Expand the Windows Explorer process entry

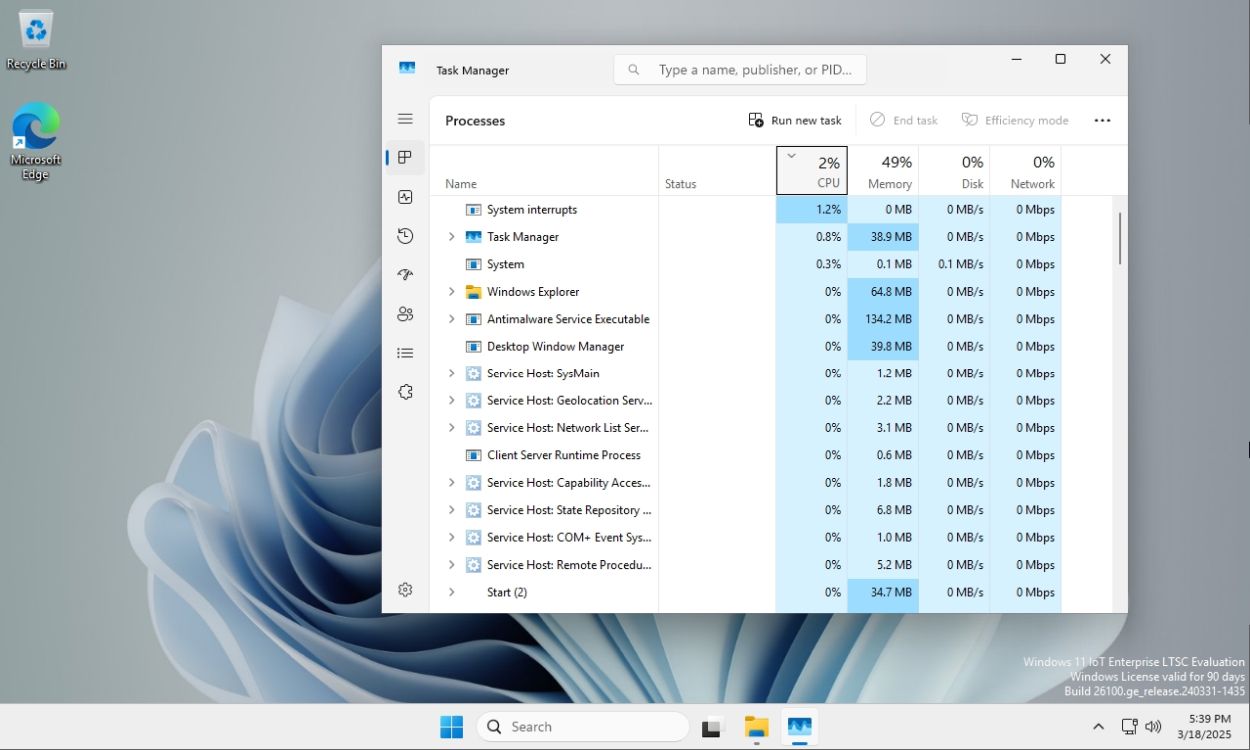(450, 291)
